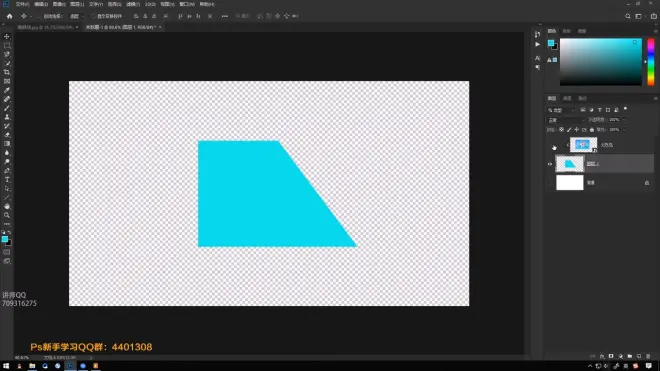Select the Crop tool
660x371 pixels.
point(7,72)
